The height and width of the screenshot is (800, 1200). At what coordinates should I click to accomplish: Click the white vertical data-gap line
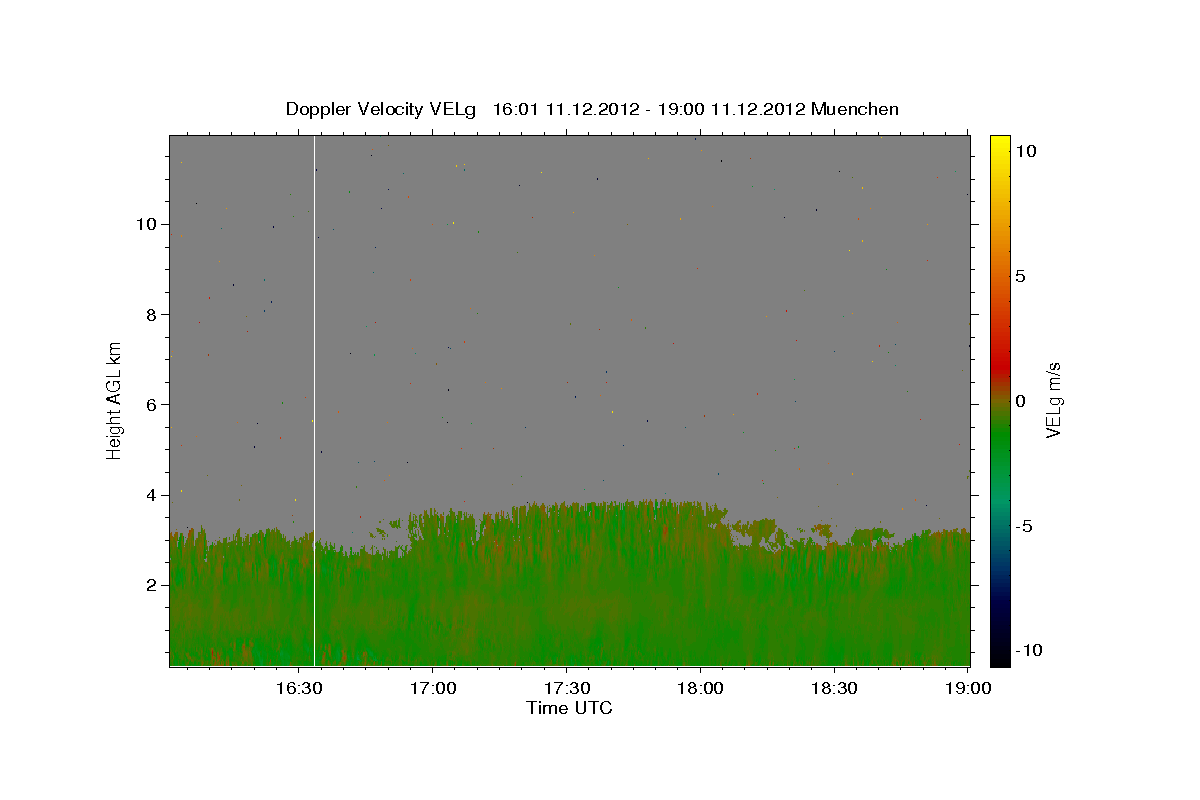tap(315, 400)
